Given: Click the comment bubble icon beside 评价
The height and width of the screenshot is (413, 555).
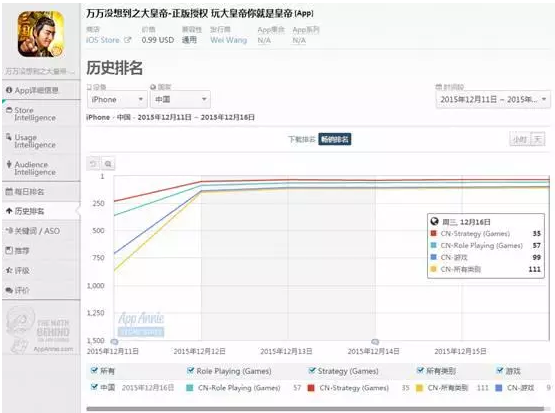Looking at the screenshot, I should click(9, 290).
